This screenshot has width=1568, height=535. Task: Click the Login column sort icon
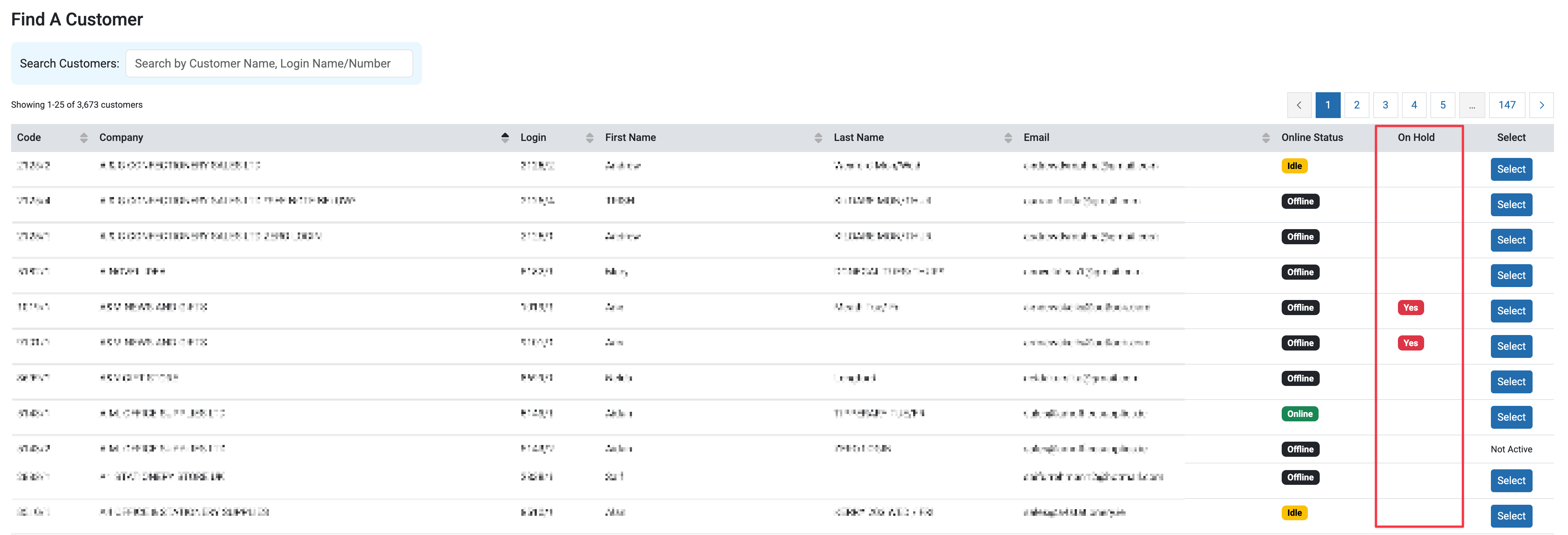pos(589,138)
